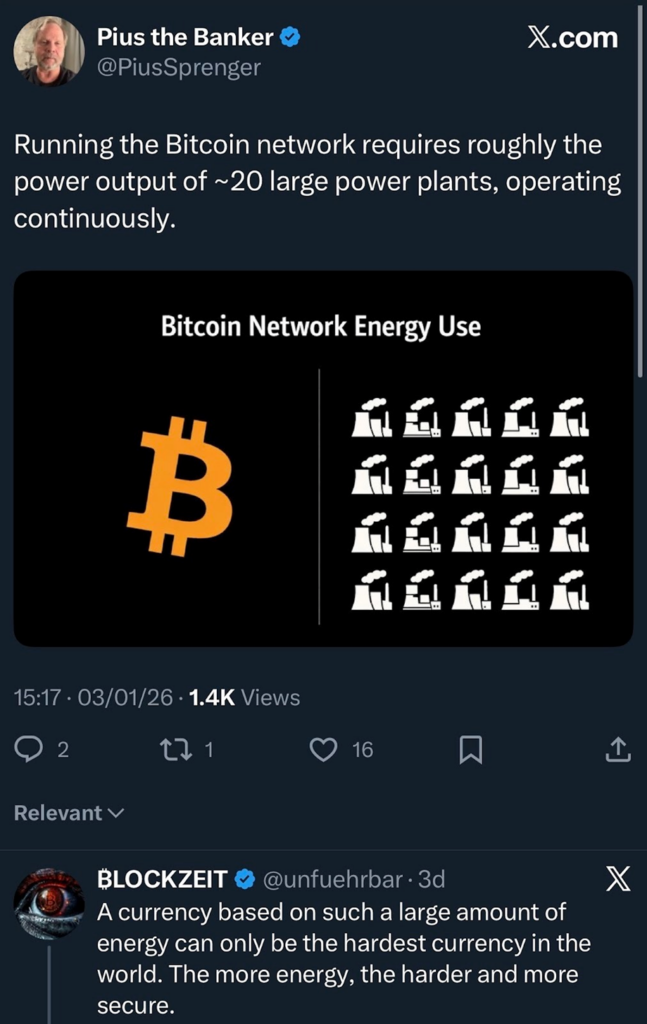
Task: Open Pius the Banker's profile picture
Action: [x=48, y=50]
